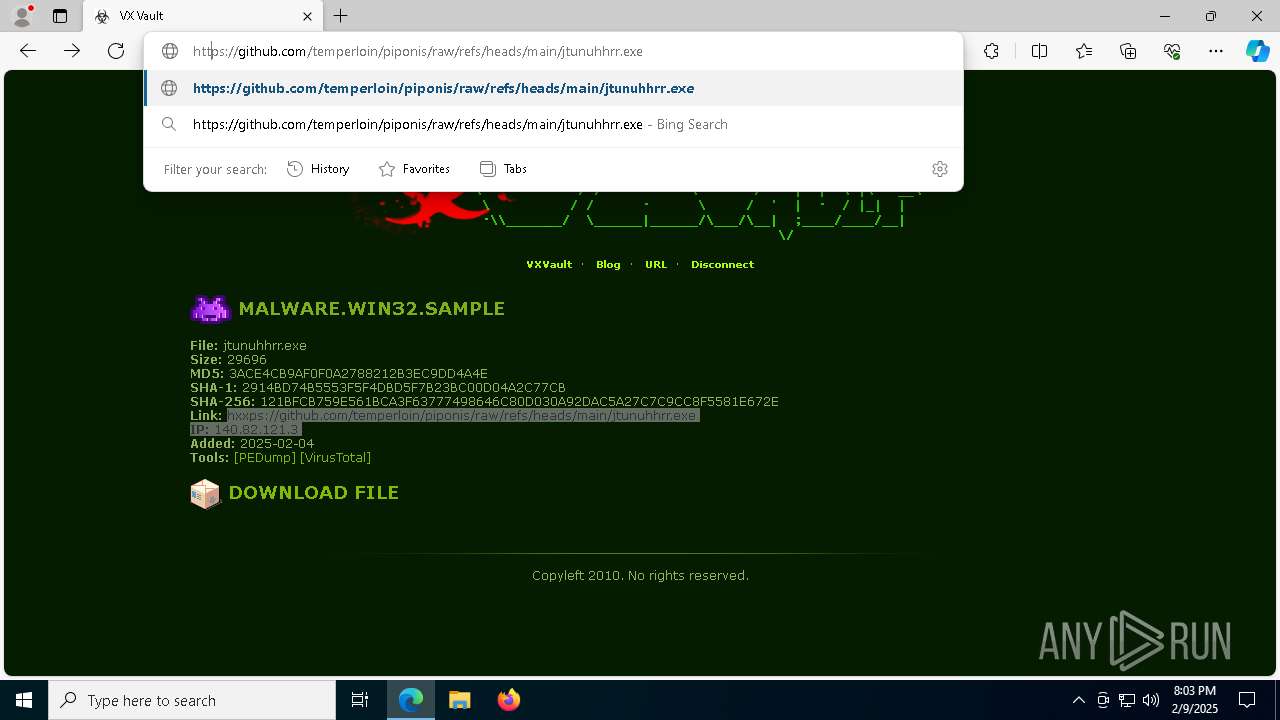The image size is (1280, 720).
Task: Filter search by Favorites
Action: tap(414, 169)
